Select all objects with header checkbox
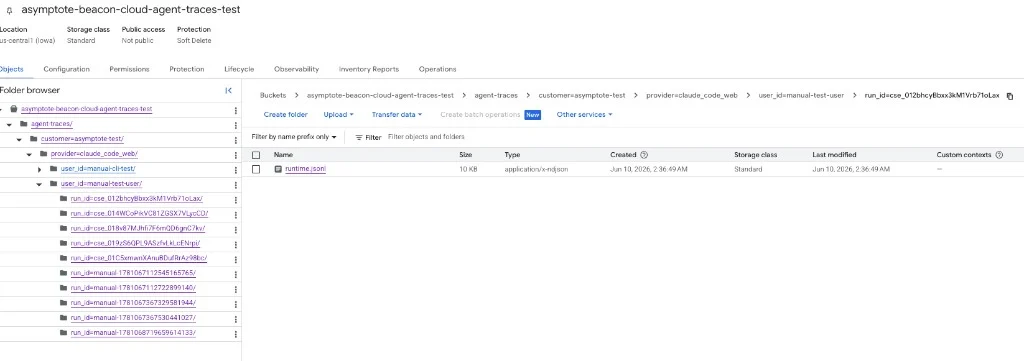 (x=256, y=155)
